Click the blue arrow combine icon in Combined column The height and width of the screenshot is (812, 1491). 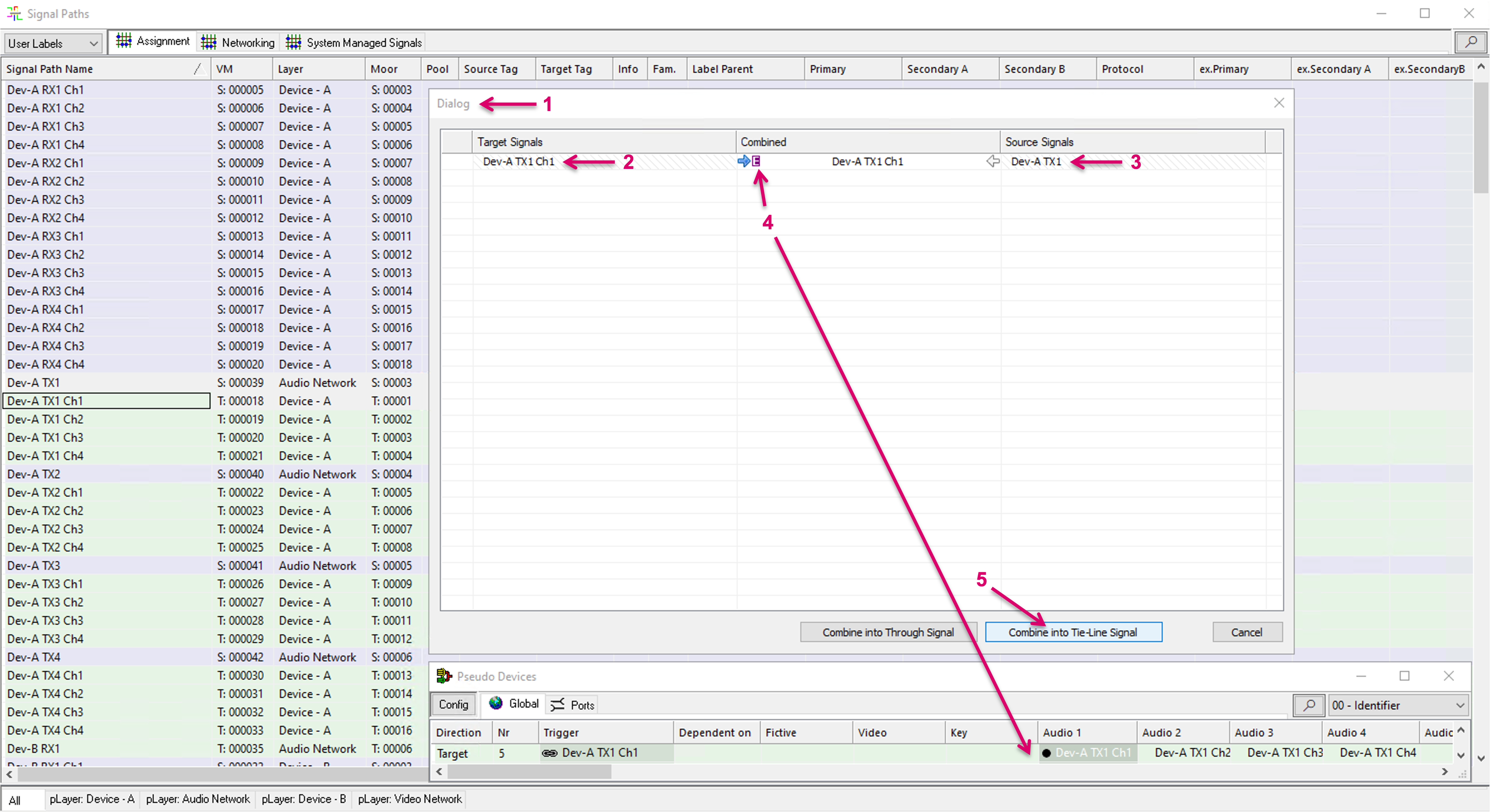(744, 161)
